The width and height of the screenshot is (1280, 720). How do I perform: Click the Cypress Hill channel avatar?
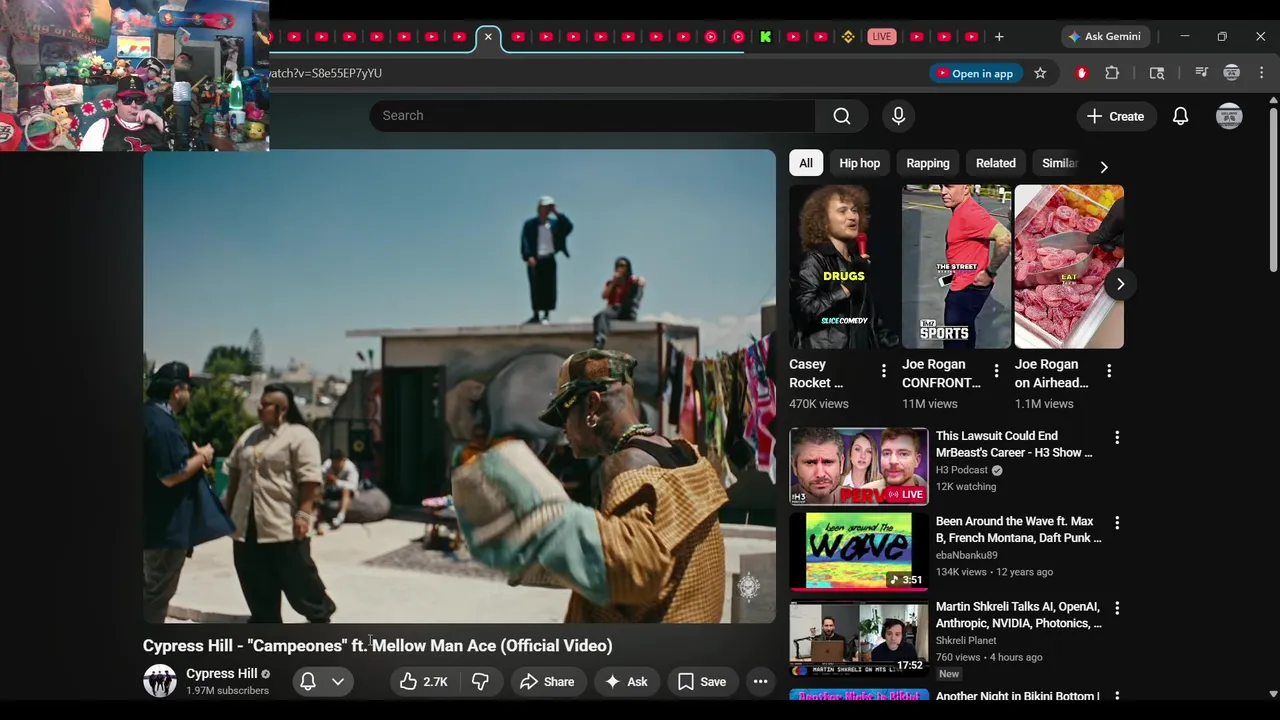[160, 681]
